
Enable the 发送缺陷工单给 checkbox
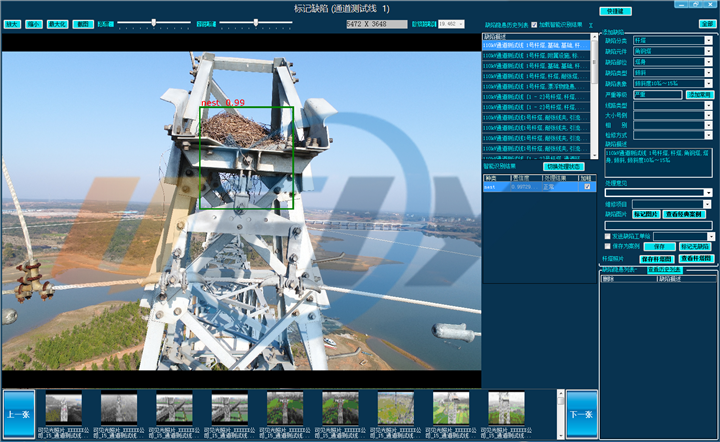(608, 236)
